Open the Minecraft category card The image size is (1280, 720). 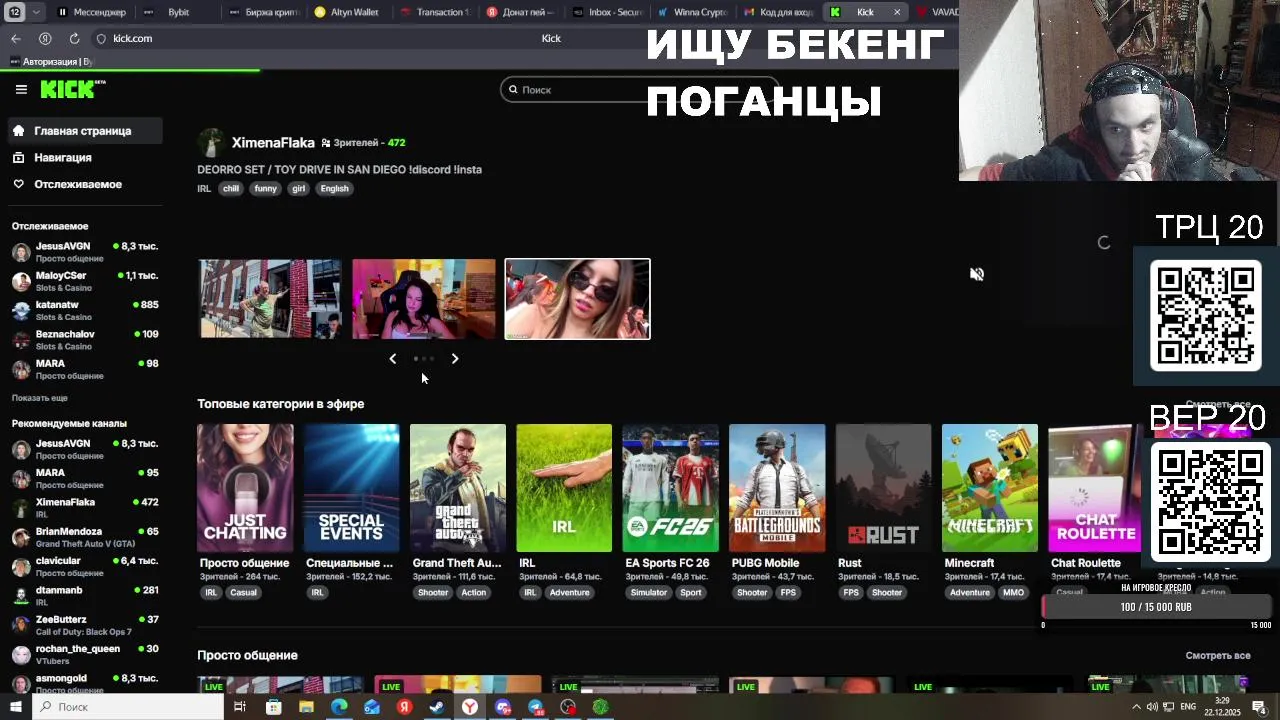pos(990,488)
